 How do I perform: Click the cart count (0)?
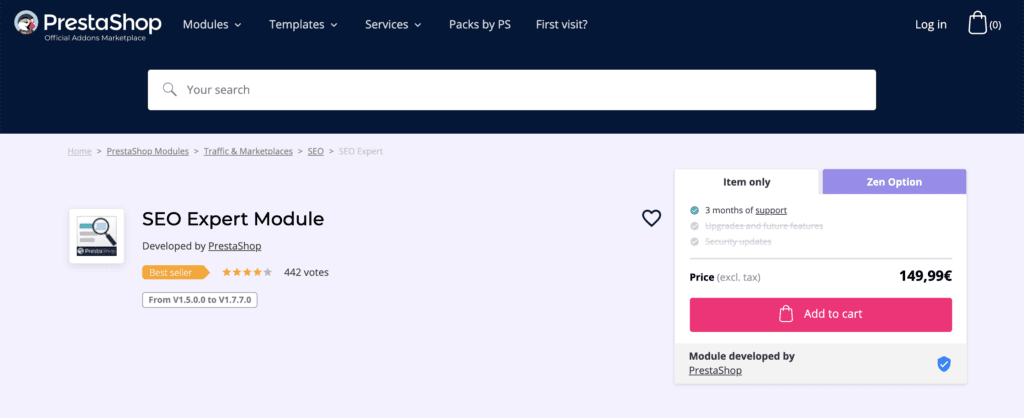995,25
